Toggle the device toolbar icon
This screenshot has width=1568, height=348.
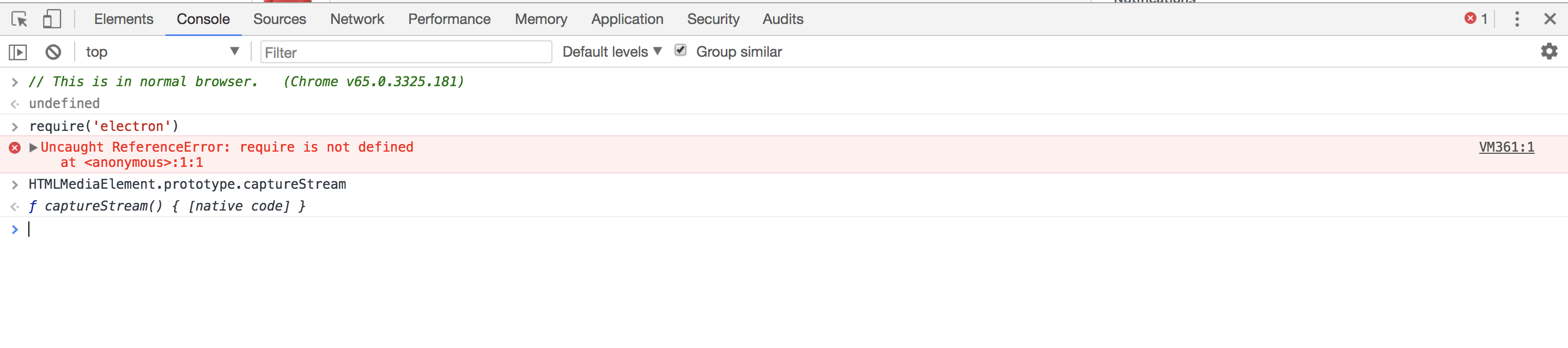click(x=52, y=19)
